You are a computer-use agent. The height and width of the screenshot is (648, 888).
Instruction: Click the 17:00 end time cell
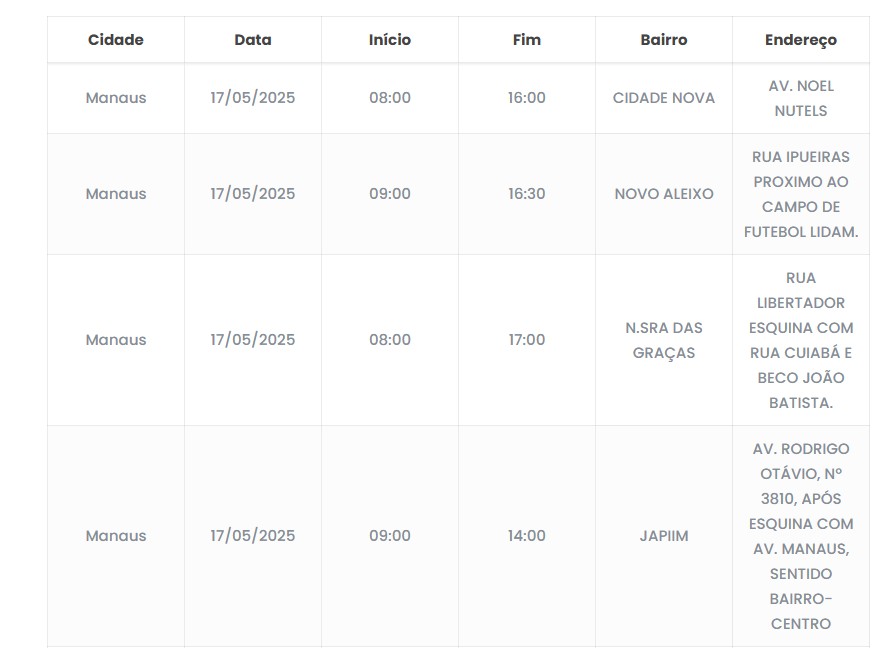pyautogui.click(x=527, y=340)
